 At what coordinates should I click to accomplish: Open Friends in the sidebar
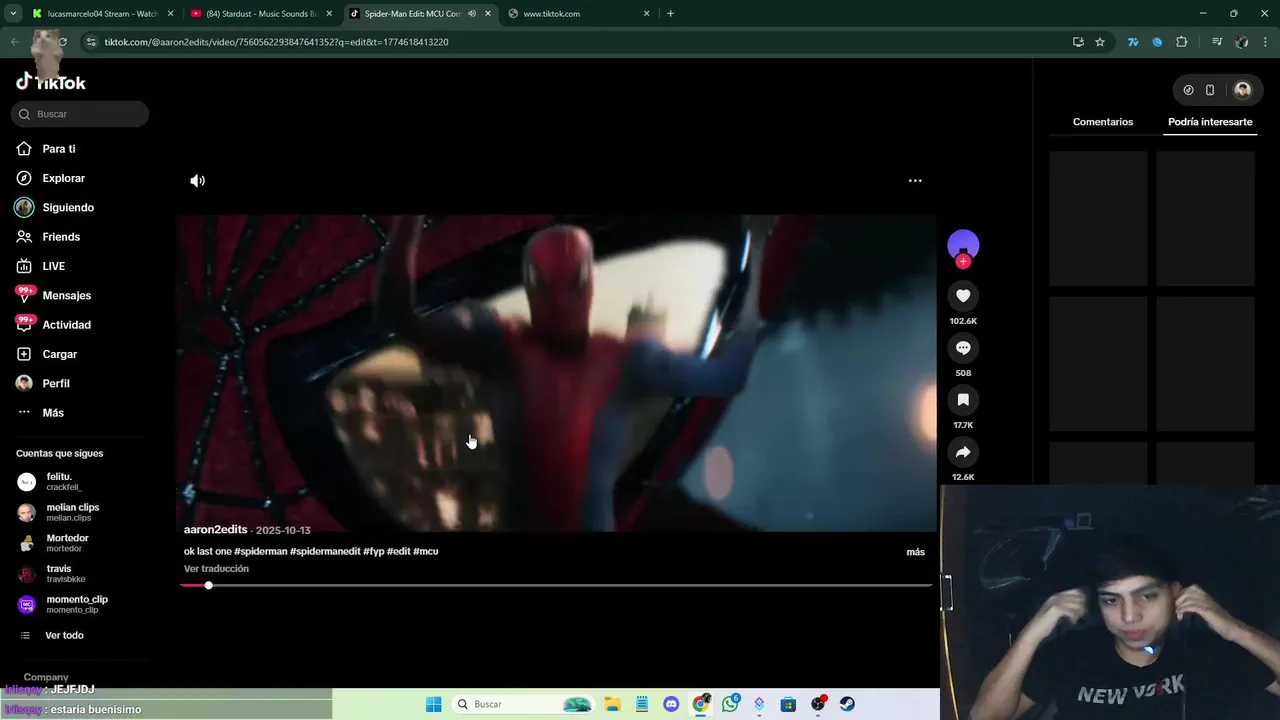[x=61, y=237]
